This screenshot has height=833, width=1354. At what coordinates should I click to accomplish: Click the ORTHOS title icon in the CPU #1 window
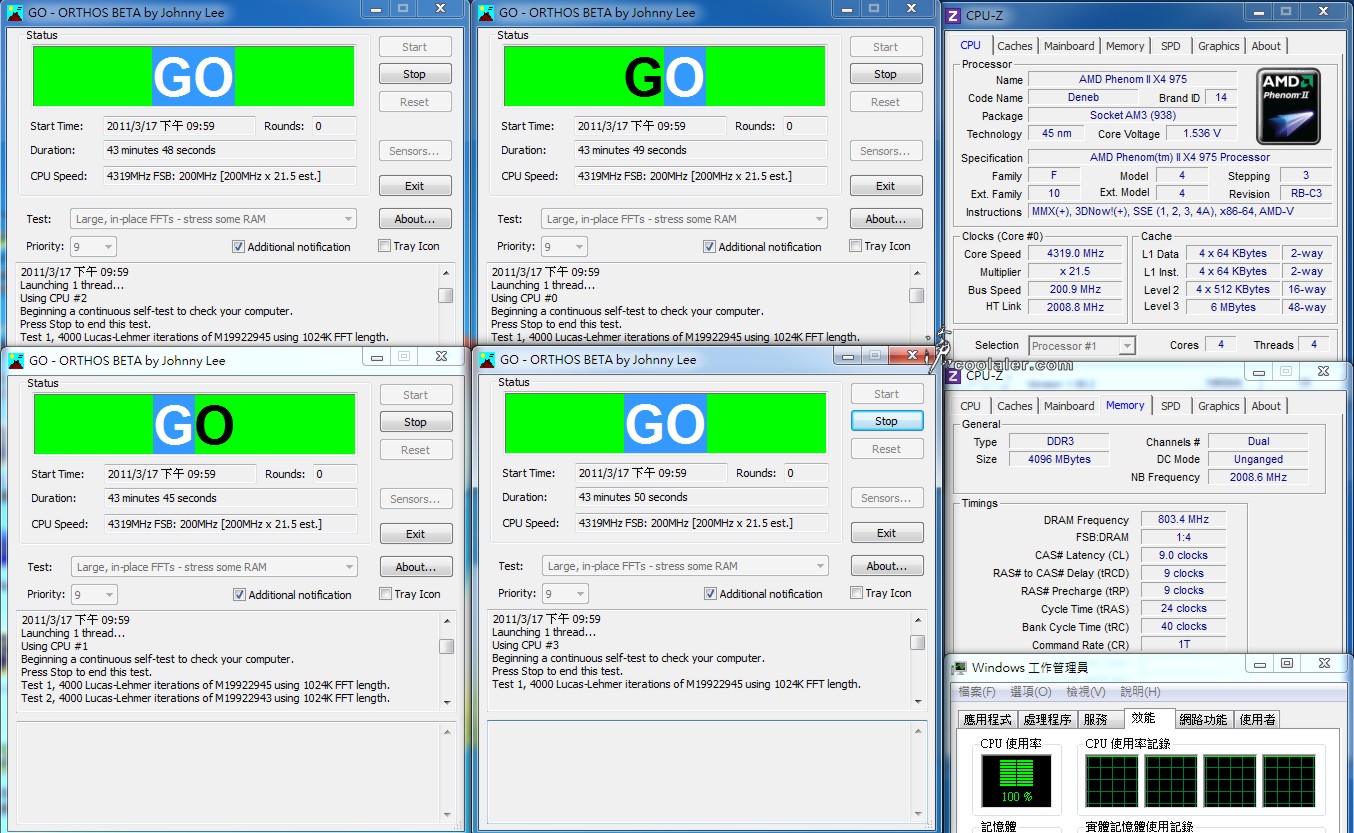[16, 361]
